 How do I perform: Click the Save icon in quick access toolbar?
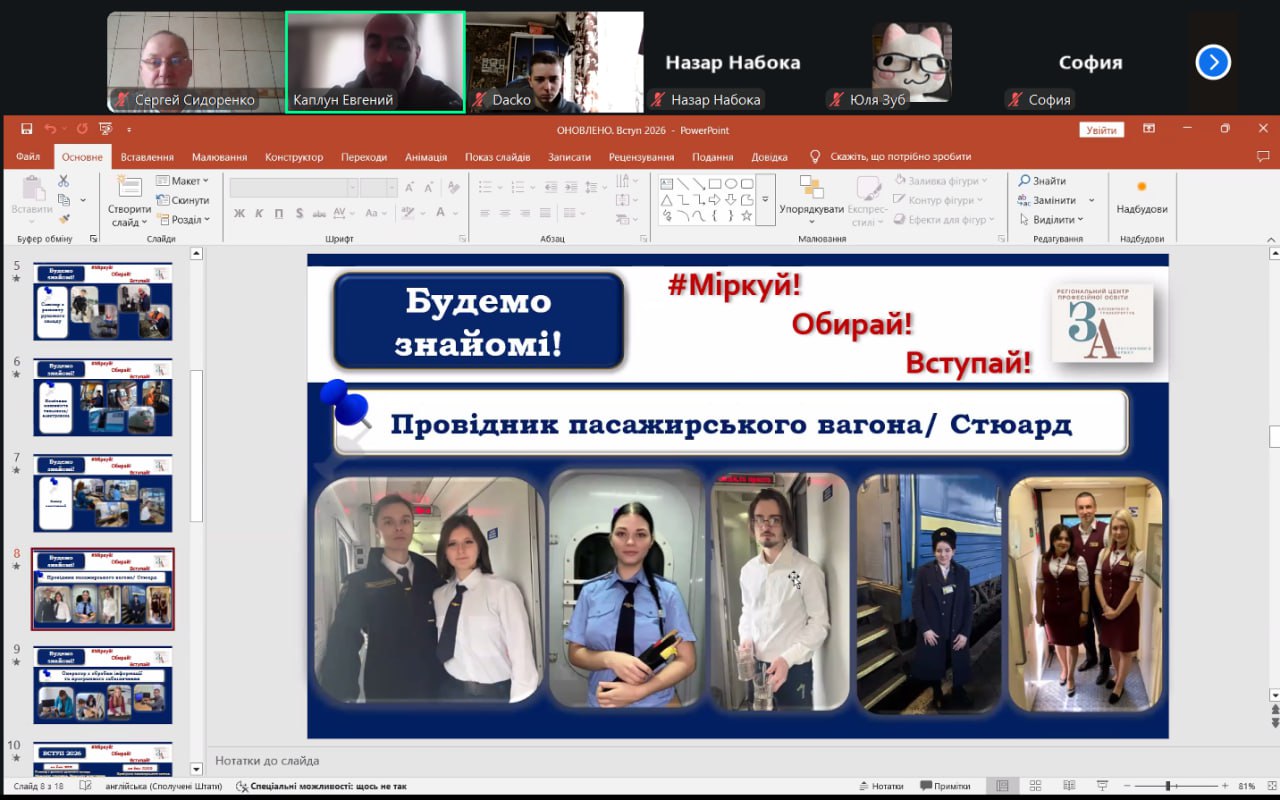pyautogui.click(x=27, y=129)
